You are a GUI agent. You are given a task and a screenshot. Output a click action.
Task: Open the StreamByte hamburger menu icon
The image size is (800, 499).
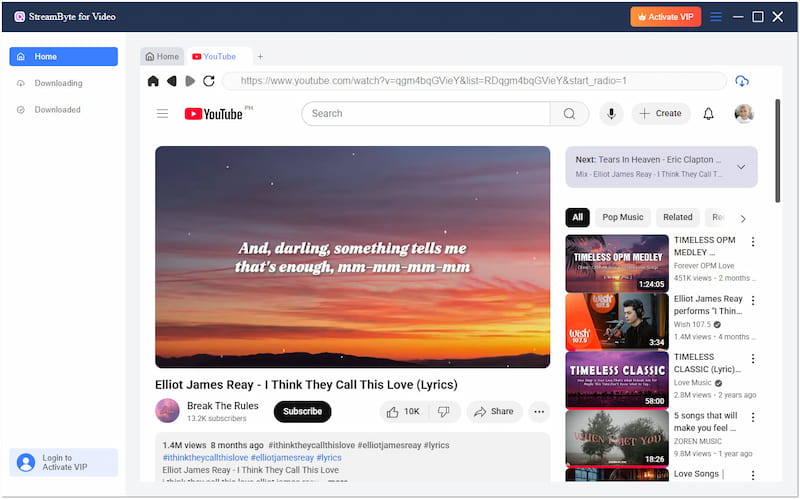click(716, 17)
